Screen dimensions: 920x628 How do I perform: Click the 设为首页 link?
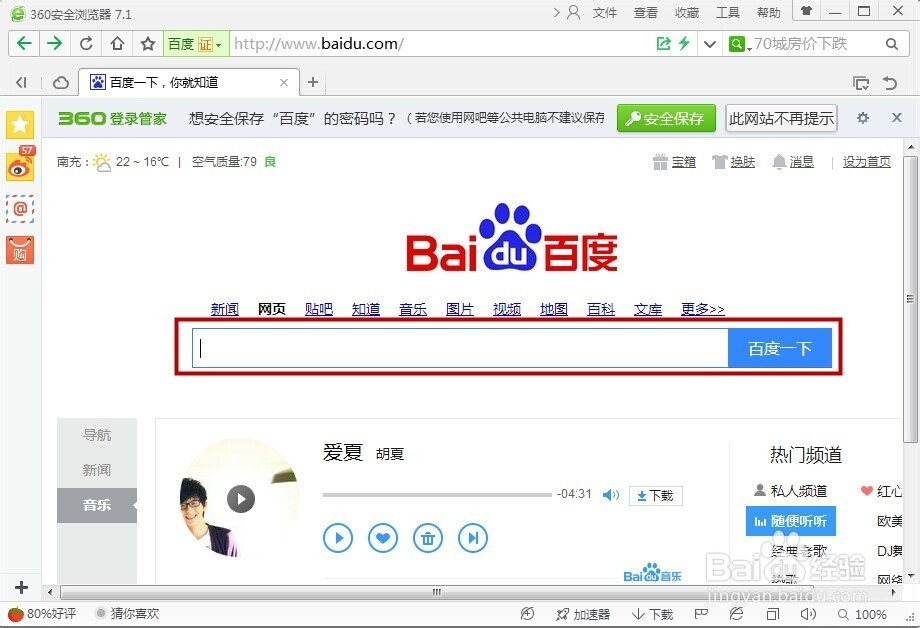pos(865,161)
